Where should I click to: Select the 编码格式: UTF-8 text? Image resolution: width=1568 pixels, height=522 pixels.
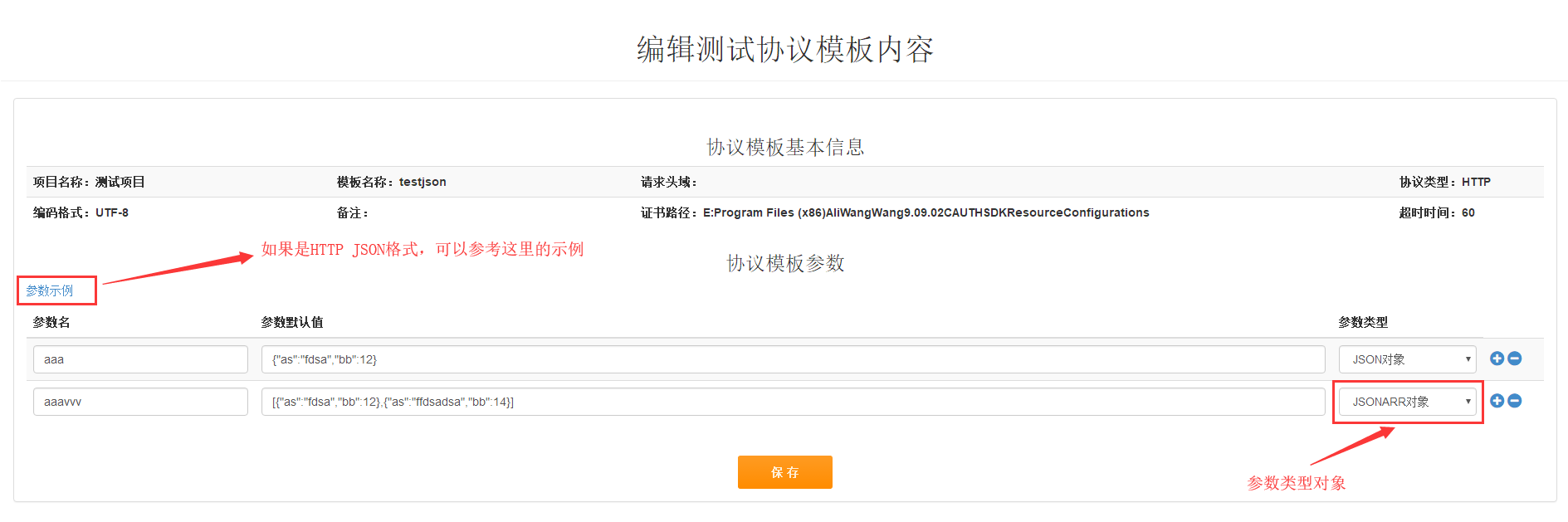click(x=81, y=212)
